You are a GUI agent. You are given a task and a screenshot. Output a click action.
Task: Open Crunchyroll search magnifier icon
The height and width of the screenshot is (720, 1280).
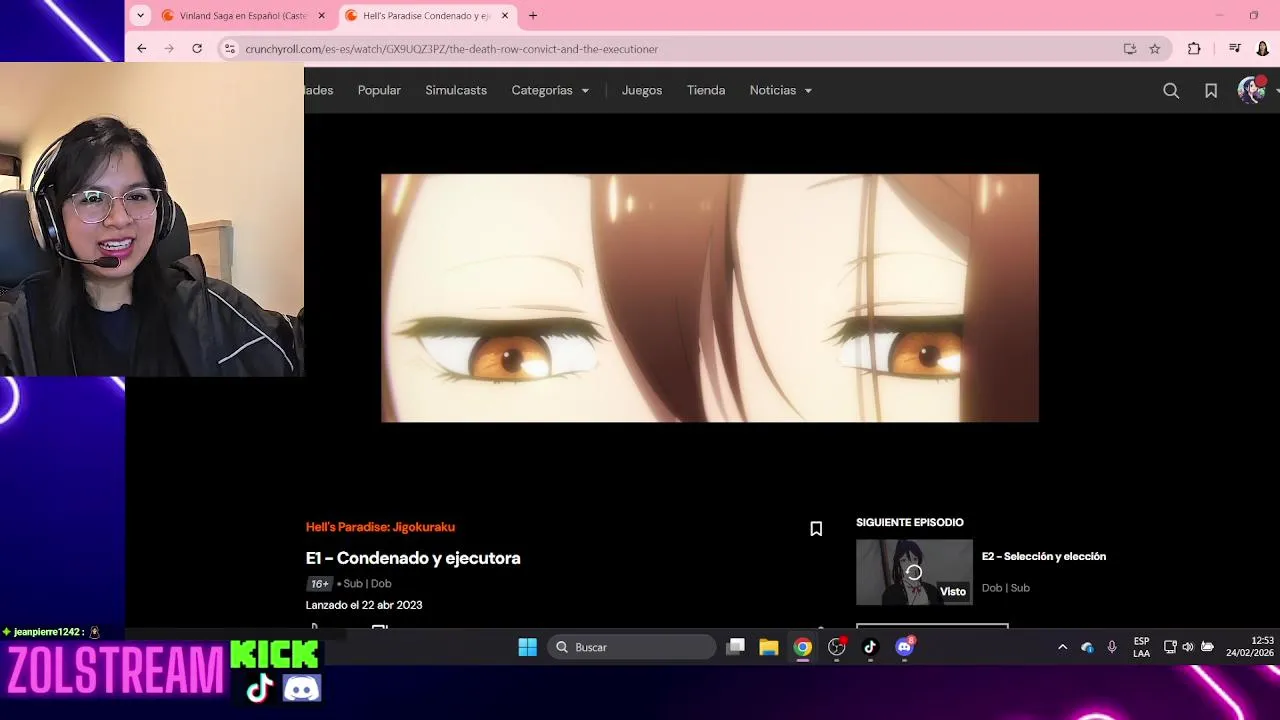pyautogui.click(x=1171, y=91)
